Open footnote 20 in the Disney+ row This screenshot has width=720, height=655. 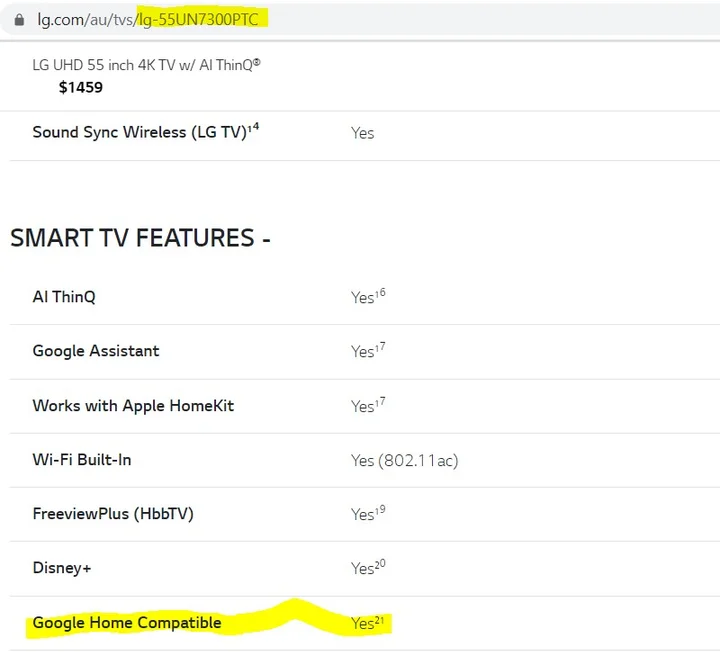[381, 563]
